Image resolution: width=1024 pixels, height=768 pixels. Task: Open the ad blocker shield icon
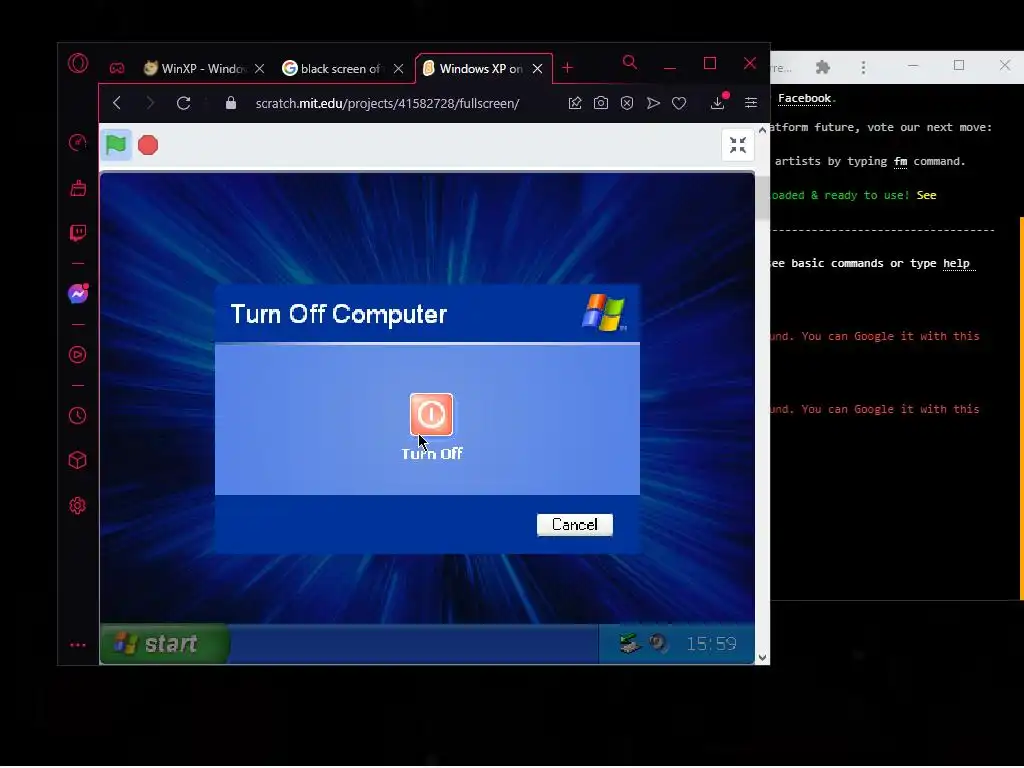point(627,103)
